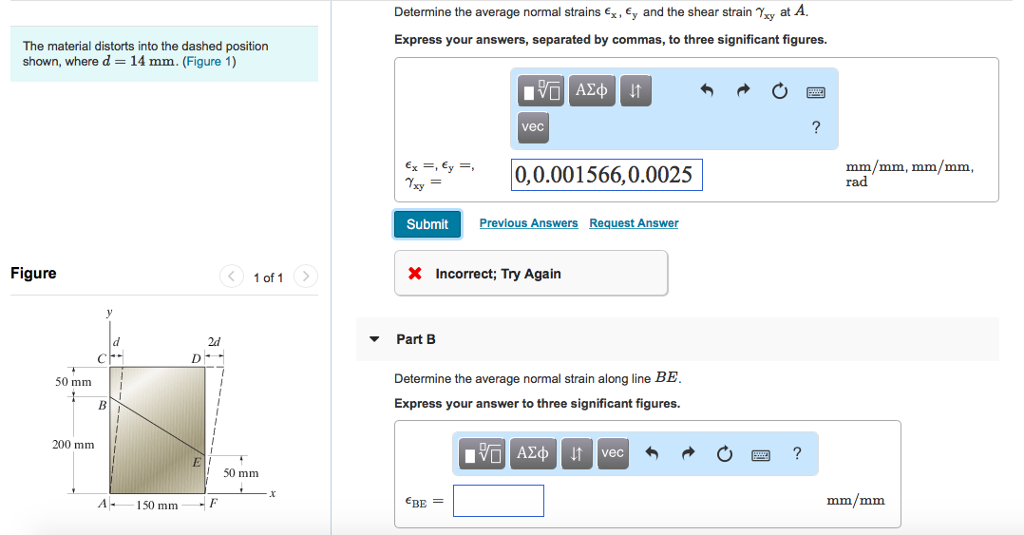Reset the Part B answer field
The image size is (1024, 535).
(724, 453)
